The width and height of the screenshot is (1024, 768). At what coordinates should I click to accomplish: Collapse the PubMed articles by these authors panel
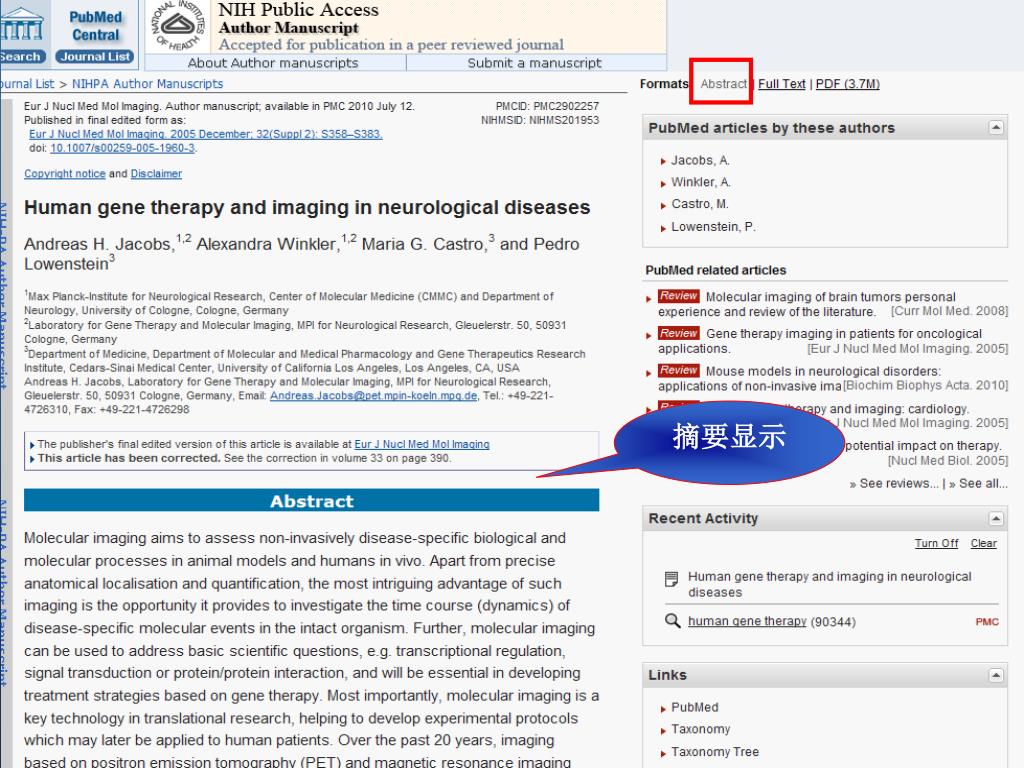pos(996,127)
